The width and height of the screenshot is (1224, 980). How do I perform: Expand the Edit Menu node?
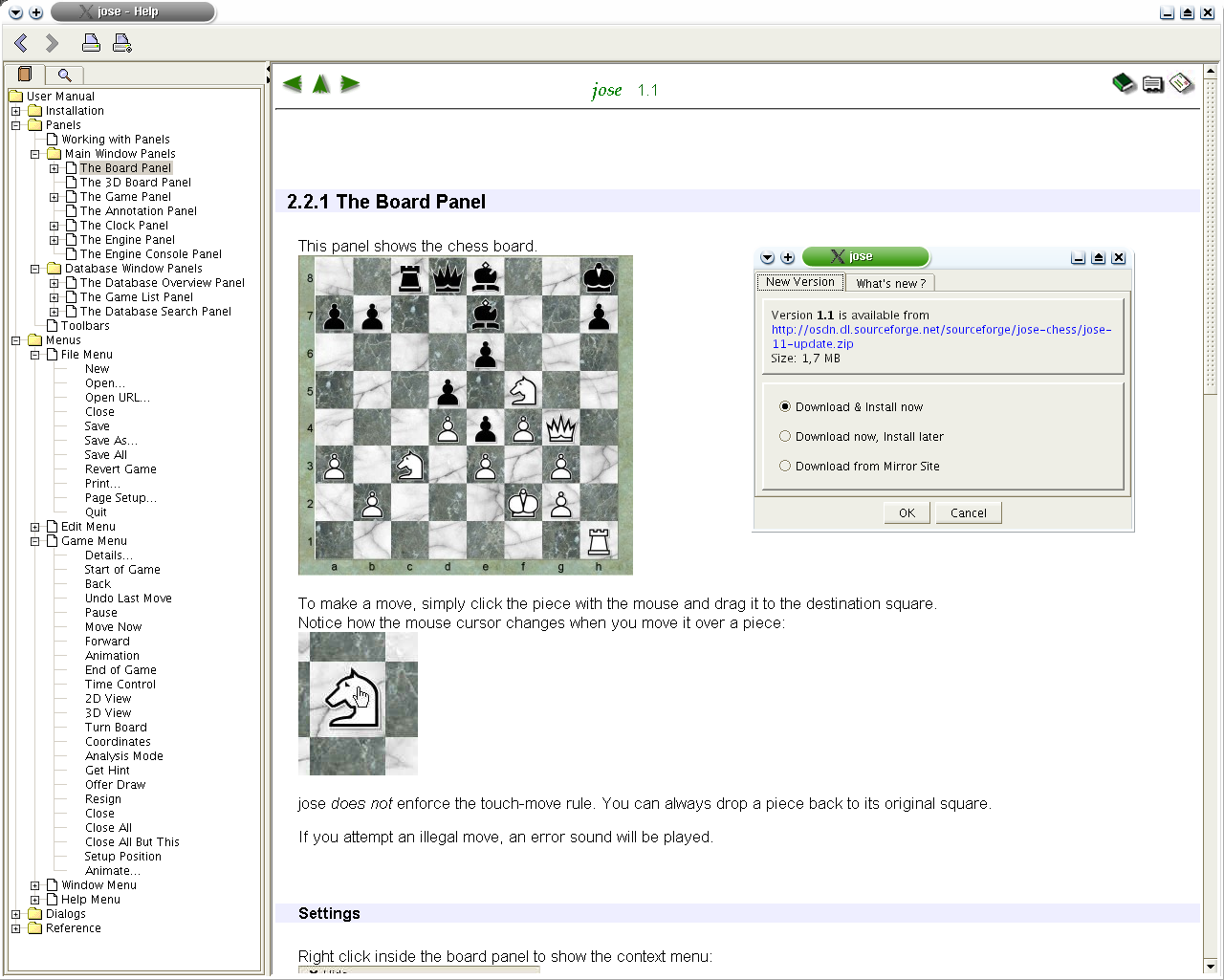pos(35,527)
